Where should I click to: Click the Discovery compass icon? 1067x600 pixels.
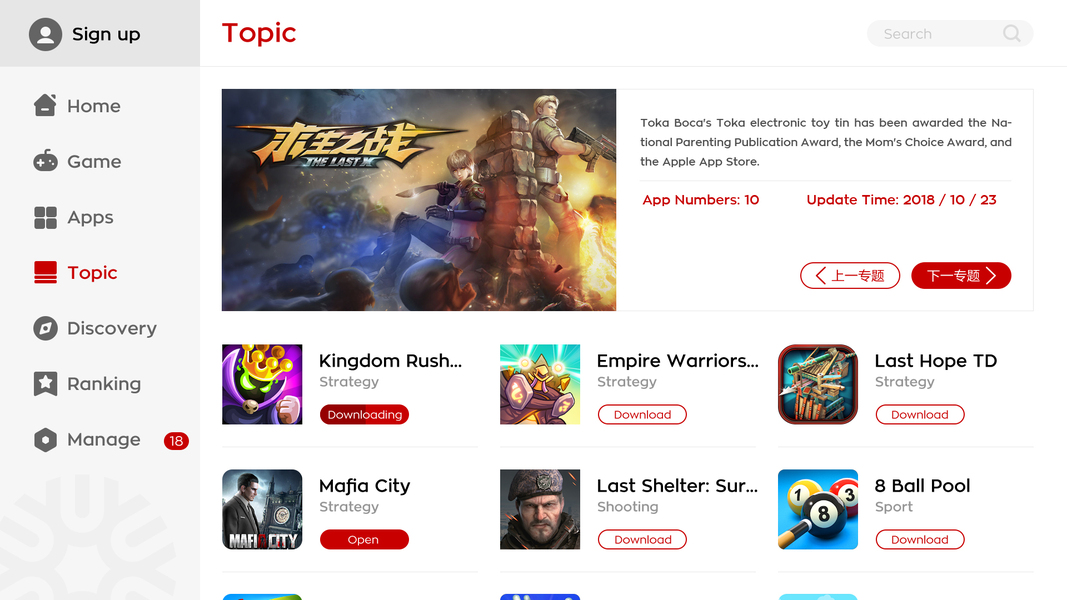click(x=46, y=328)
